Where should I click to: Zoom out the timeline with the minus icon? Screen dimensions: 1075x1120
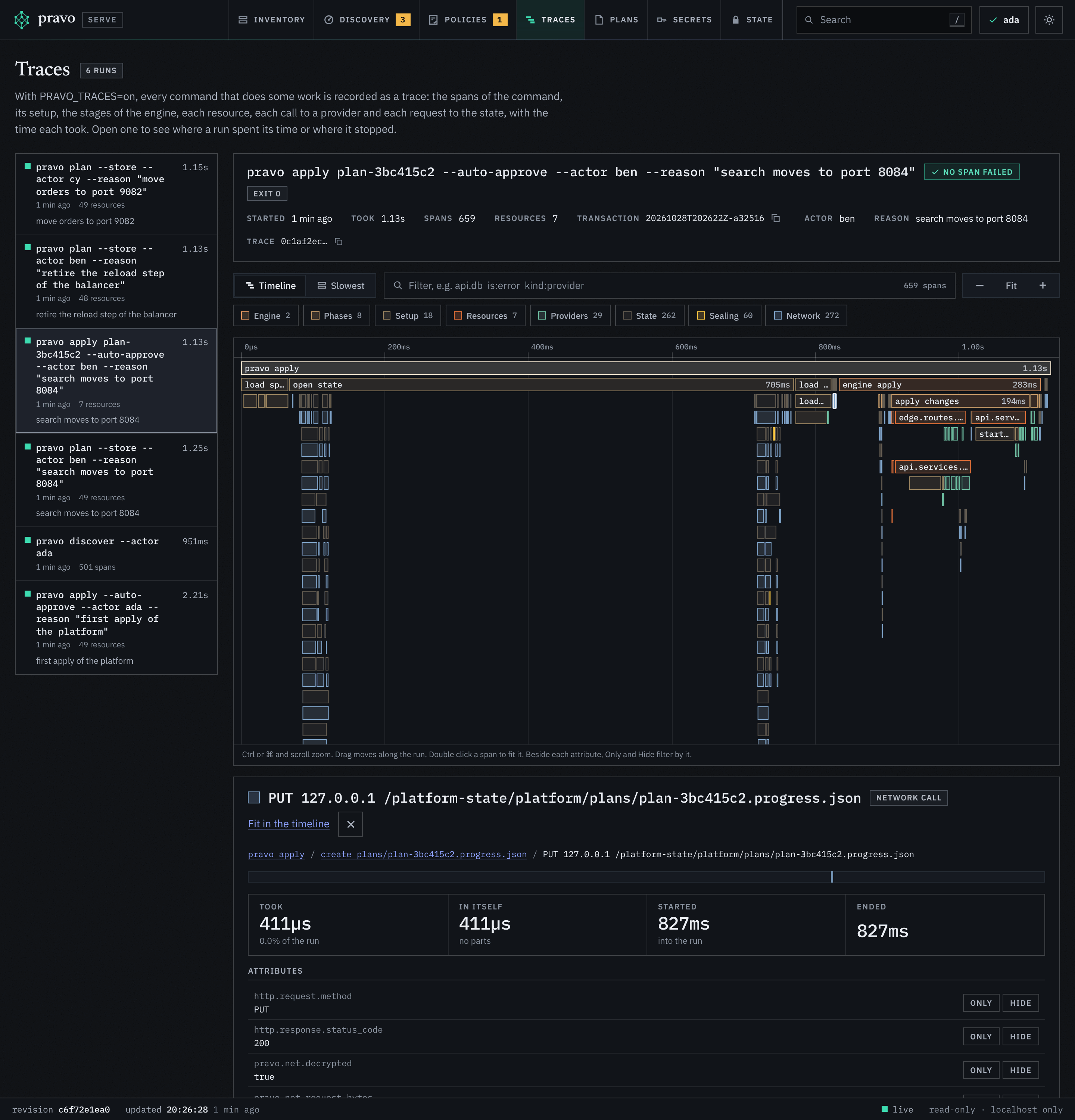tap(979, 286)
